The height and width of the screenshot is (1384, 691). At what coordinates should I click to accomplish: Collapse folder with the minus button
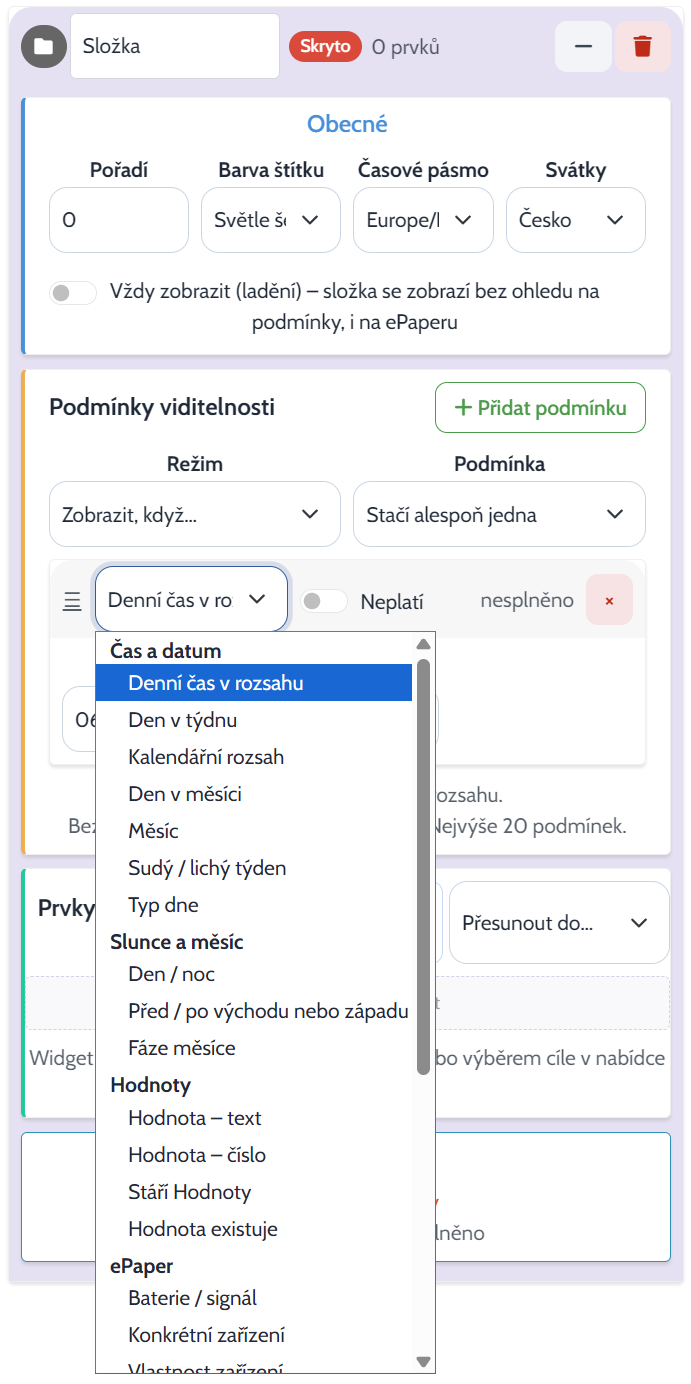(583, 46)
